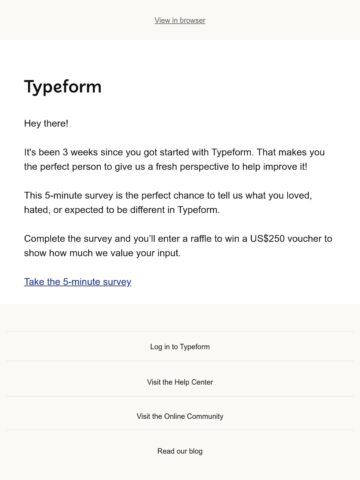Screen dimensions: 360x480
Task: Click 'show how much we value your input' line
Action: (x=102, y=253)
